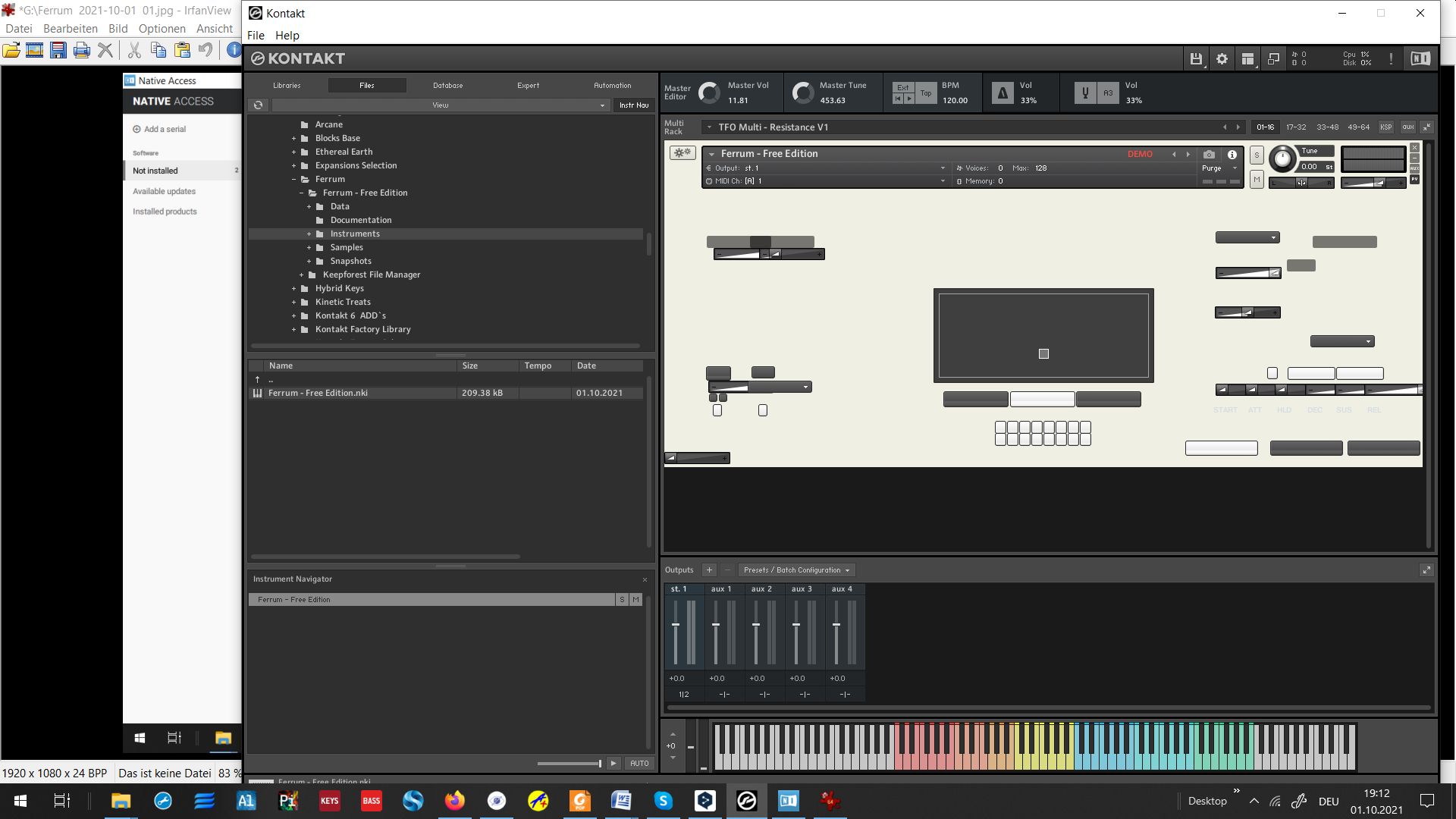
Task: Open the MIDI Ch dropdown
Action: click(826, 181)
